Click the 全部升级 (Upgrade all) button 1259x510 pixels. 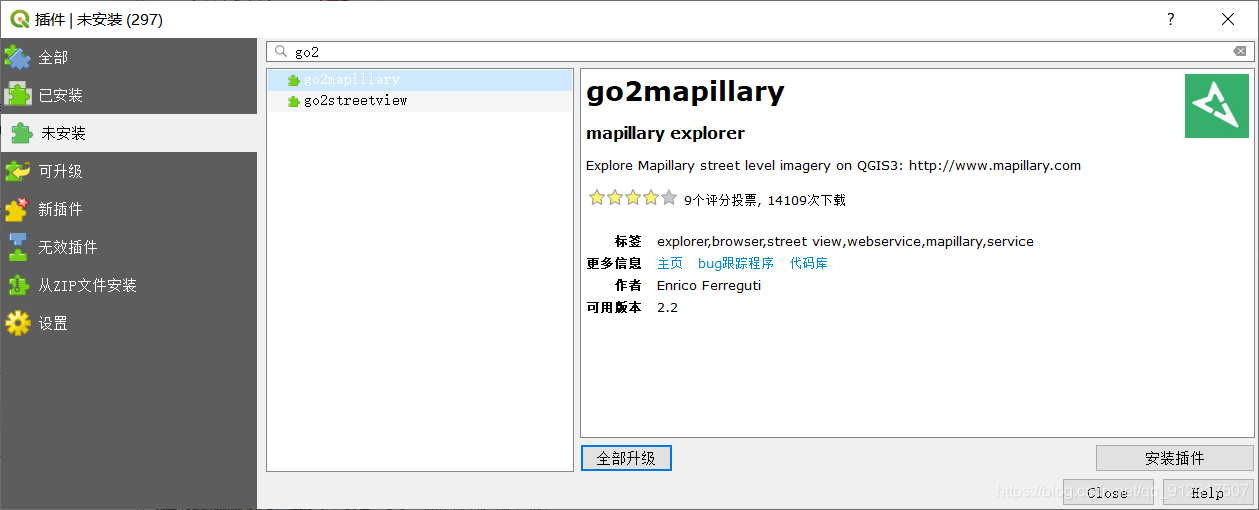tap(626, 458)
